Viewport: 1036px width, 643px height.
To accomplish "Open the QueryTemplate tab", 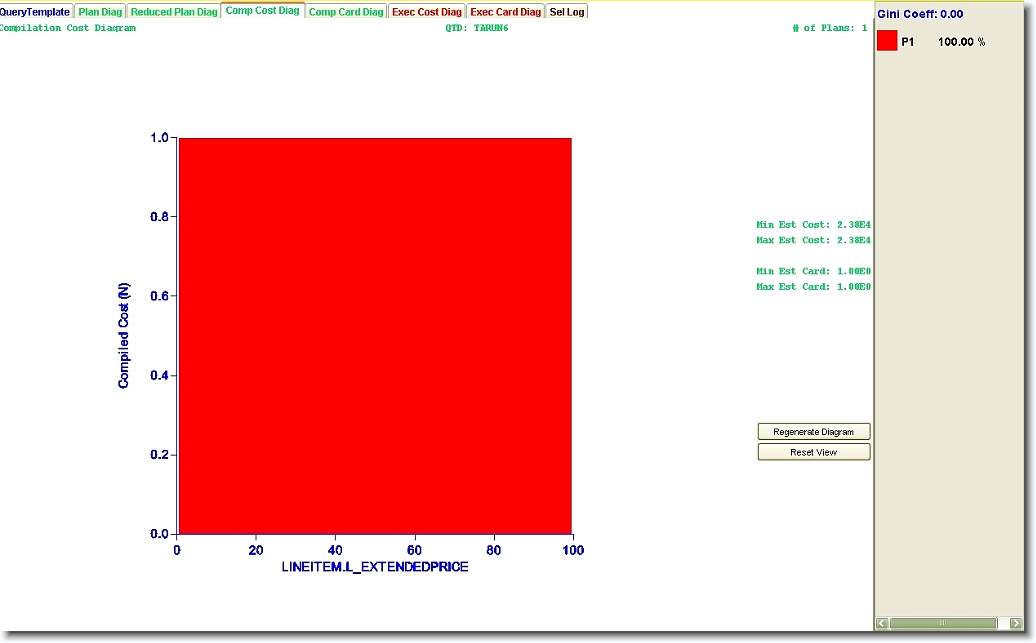I will (35, 12).
